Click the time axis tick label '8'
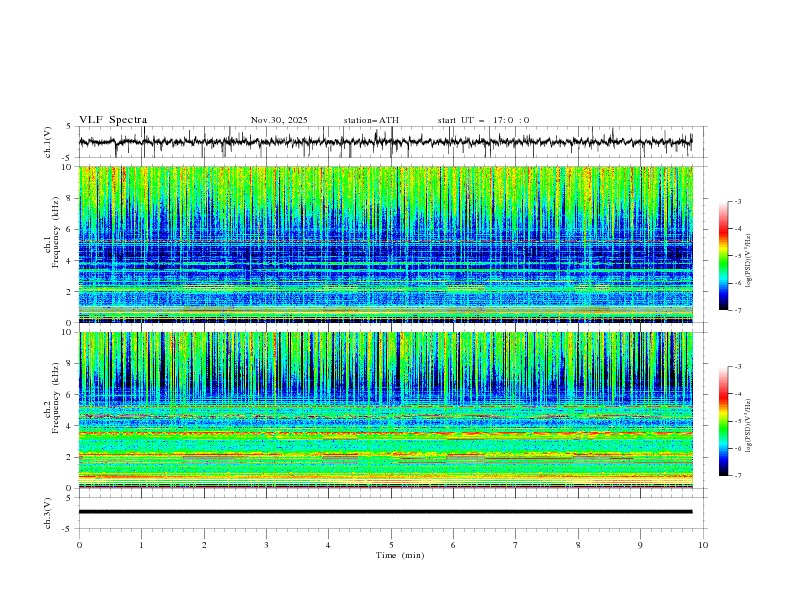 [578, 545]
